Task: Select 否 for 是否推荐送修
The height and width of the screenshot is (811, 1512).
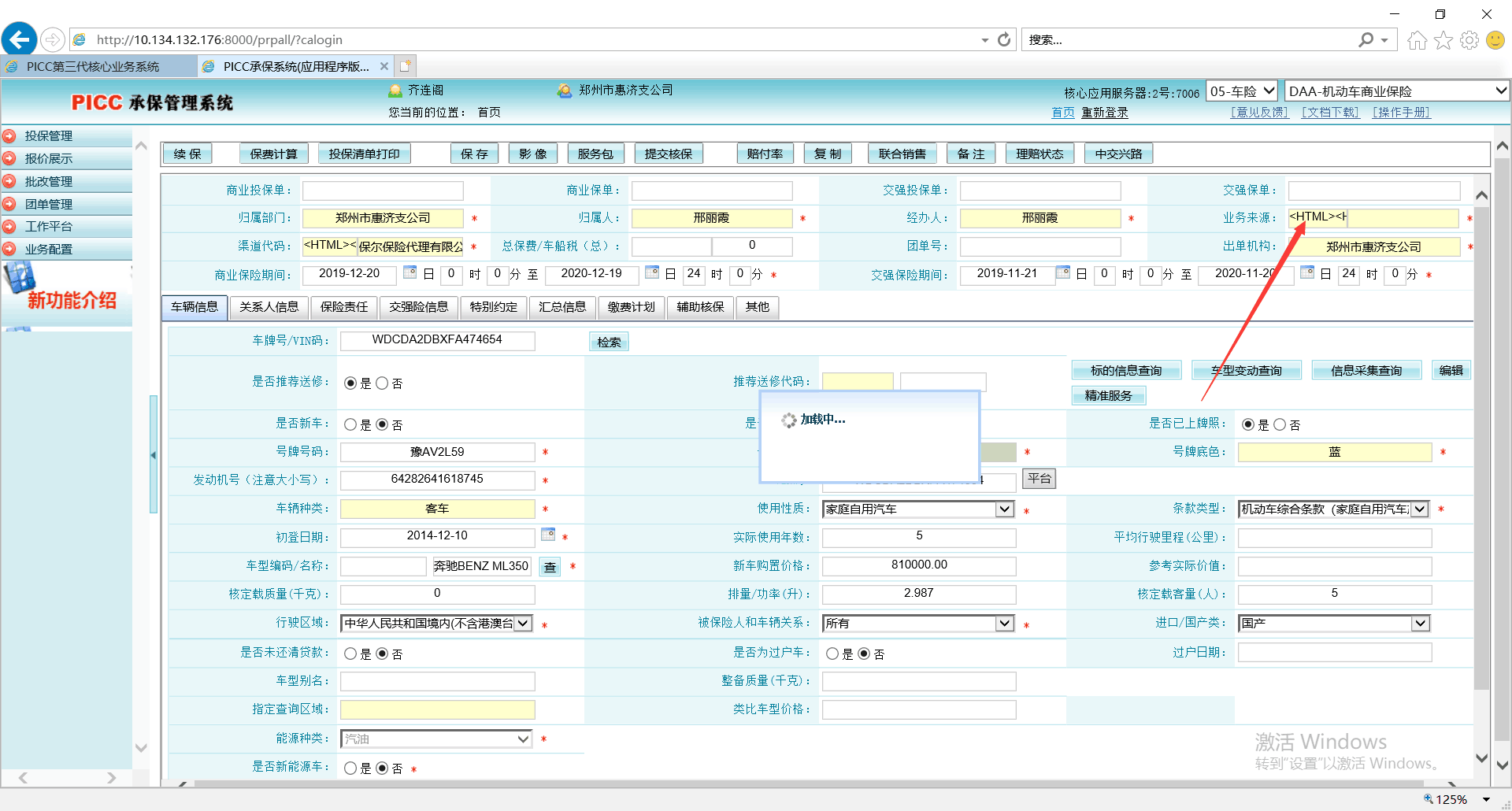Action: click(x=382, y=383)
